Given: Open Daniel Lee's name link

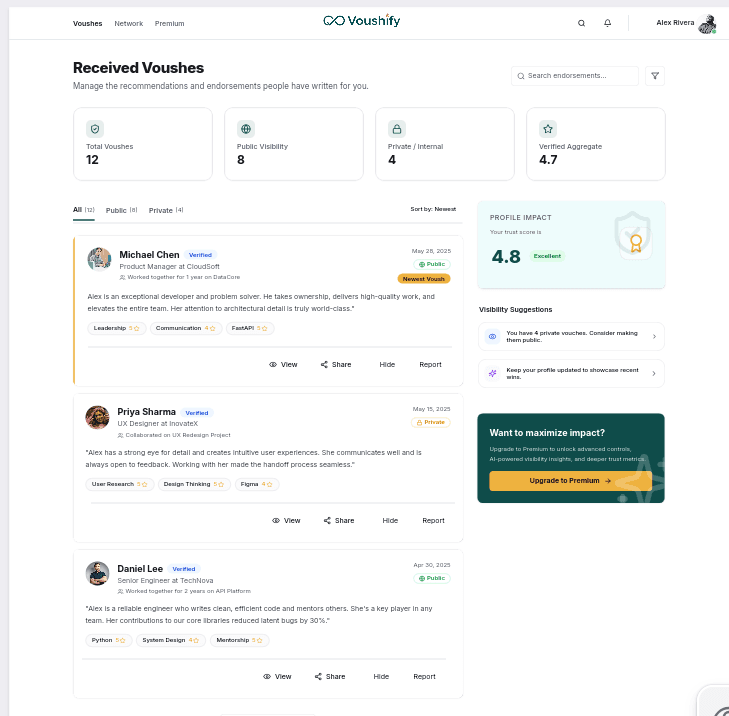Looking at the screenshot, I should pos(140,569).
